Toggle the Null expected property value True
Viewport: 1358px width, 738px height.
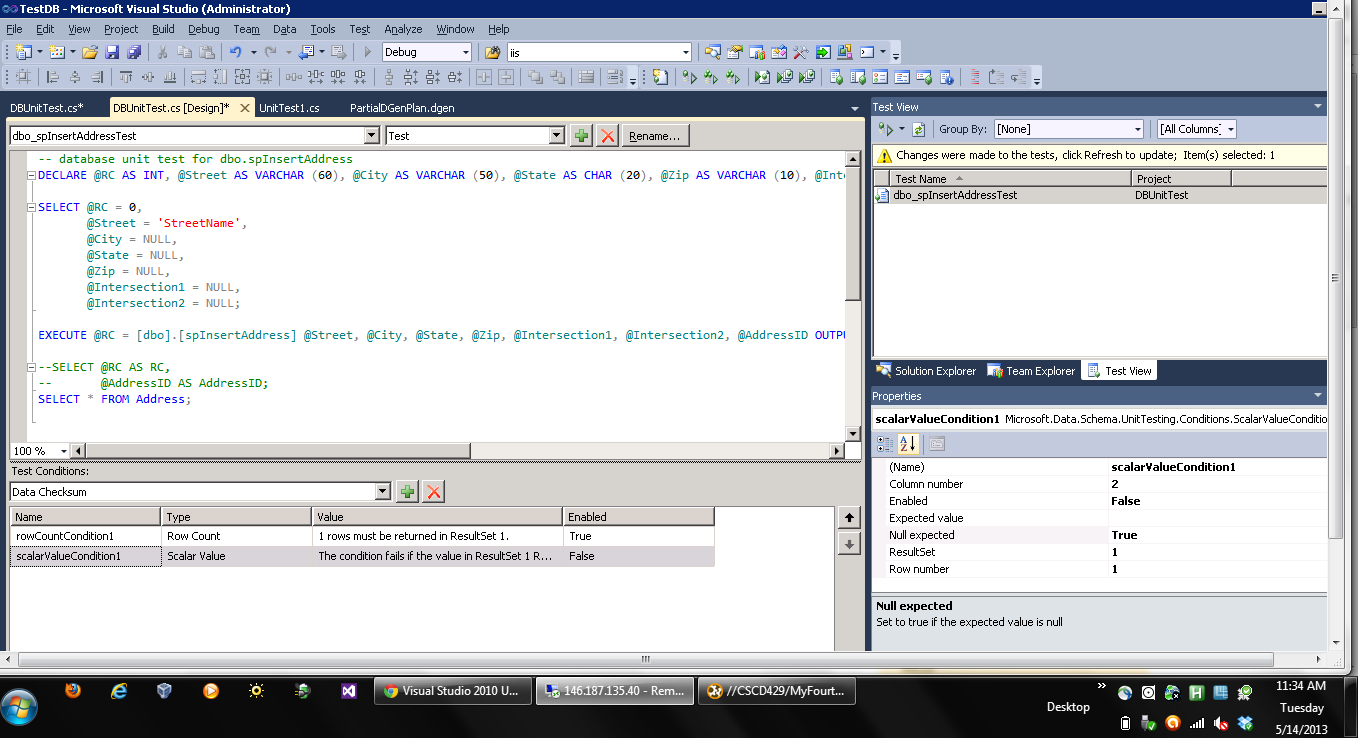pos(1124,535)
